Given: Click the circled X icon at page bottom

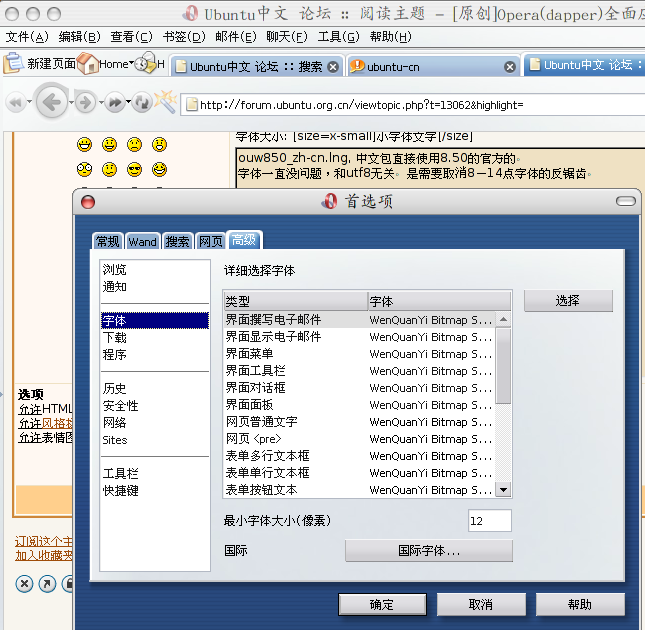Looking at the screenshot, I should pyautogui.click(x=24, y=584).
